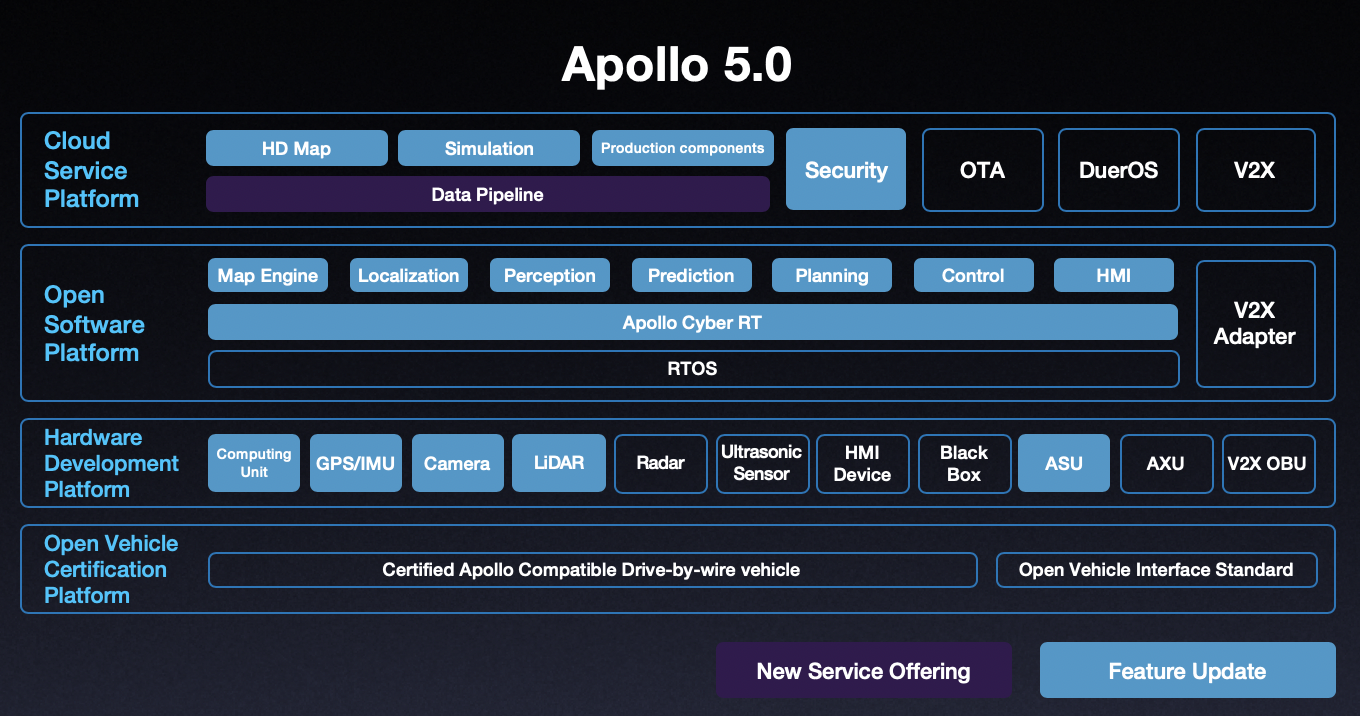The width and height of the screenshot is (1360, 716).
Task: Select the Perception module
Action: pos(549,274)
